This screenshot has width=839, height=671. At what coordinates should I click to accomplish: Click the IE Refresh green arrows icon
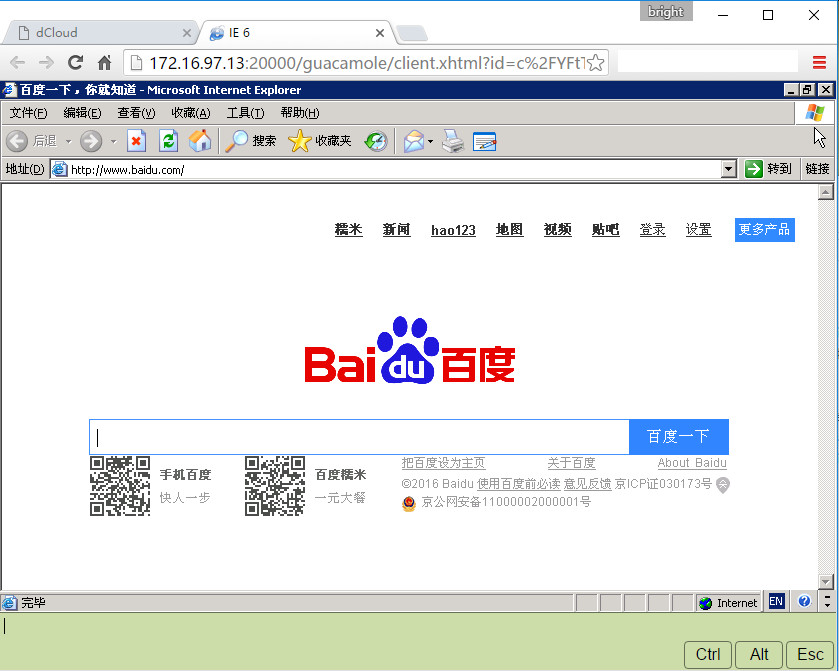click(x=169, y=141)
